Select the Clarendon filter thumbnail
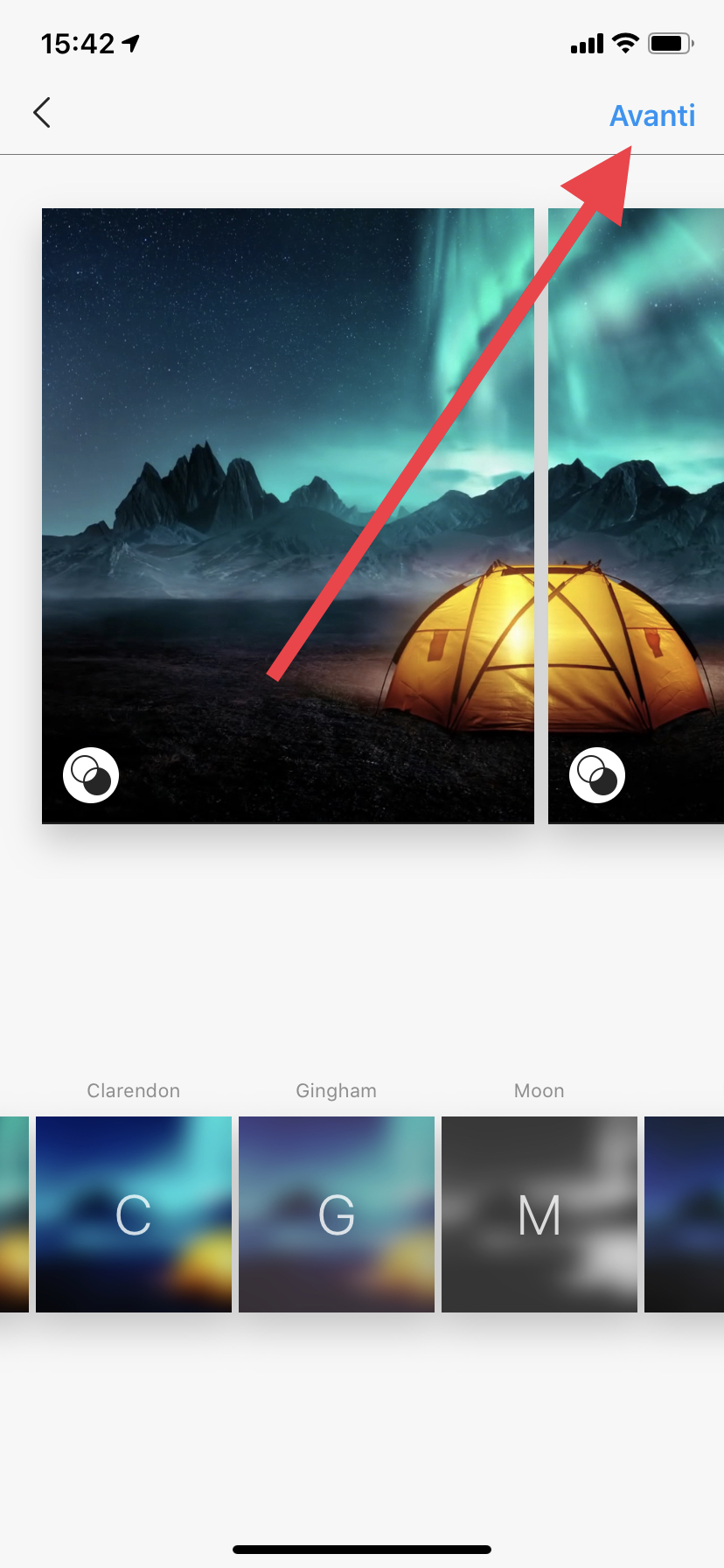 (x=134, y=1214)
